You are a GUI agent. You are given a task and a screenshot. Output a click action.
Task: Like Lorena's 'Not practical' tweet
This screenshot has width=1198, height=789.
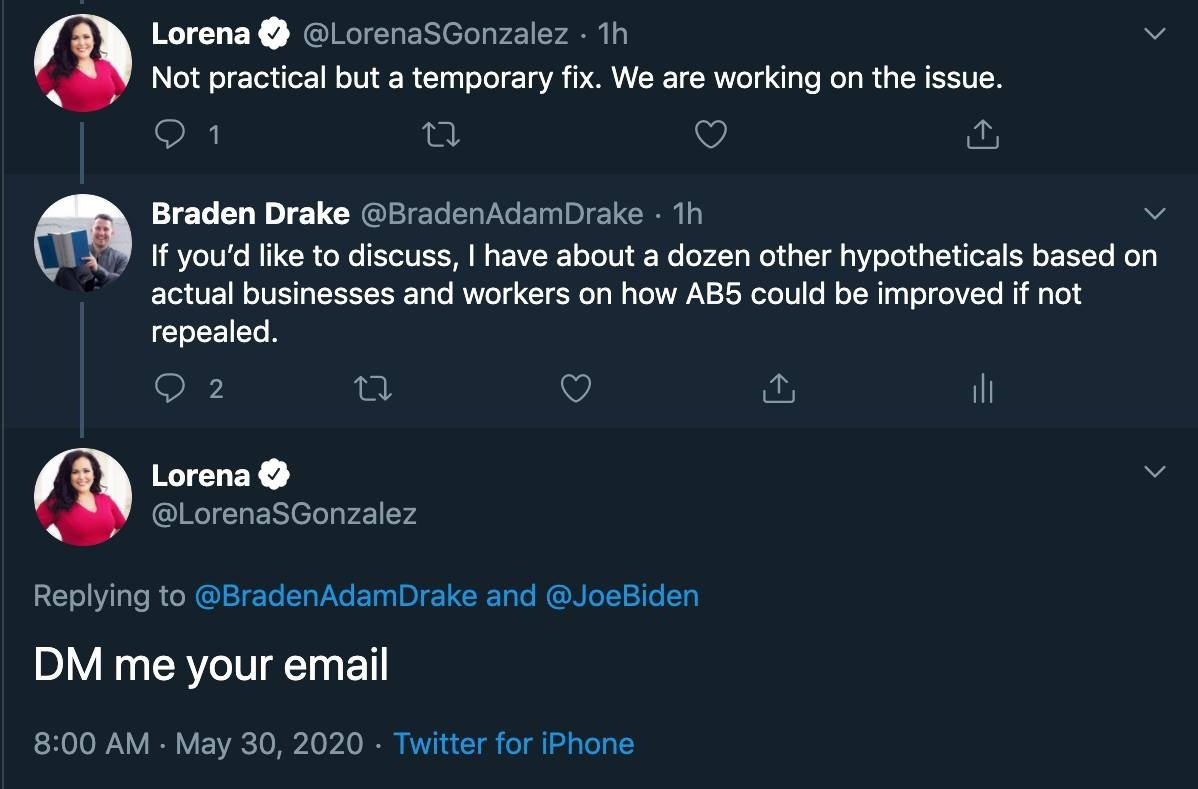tap(711, 134)
